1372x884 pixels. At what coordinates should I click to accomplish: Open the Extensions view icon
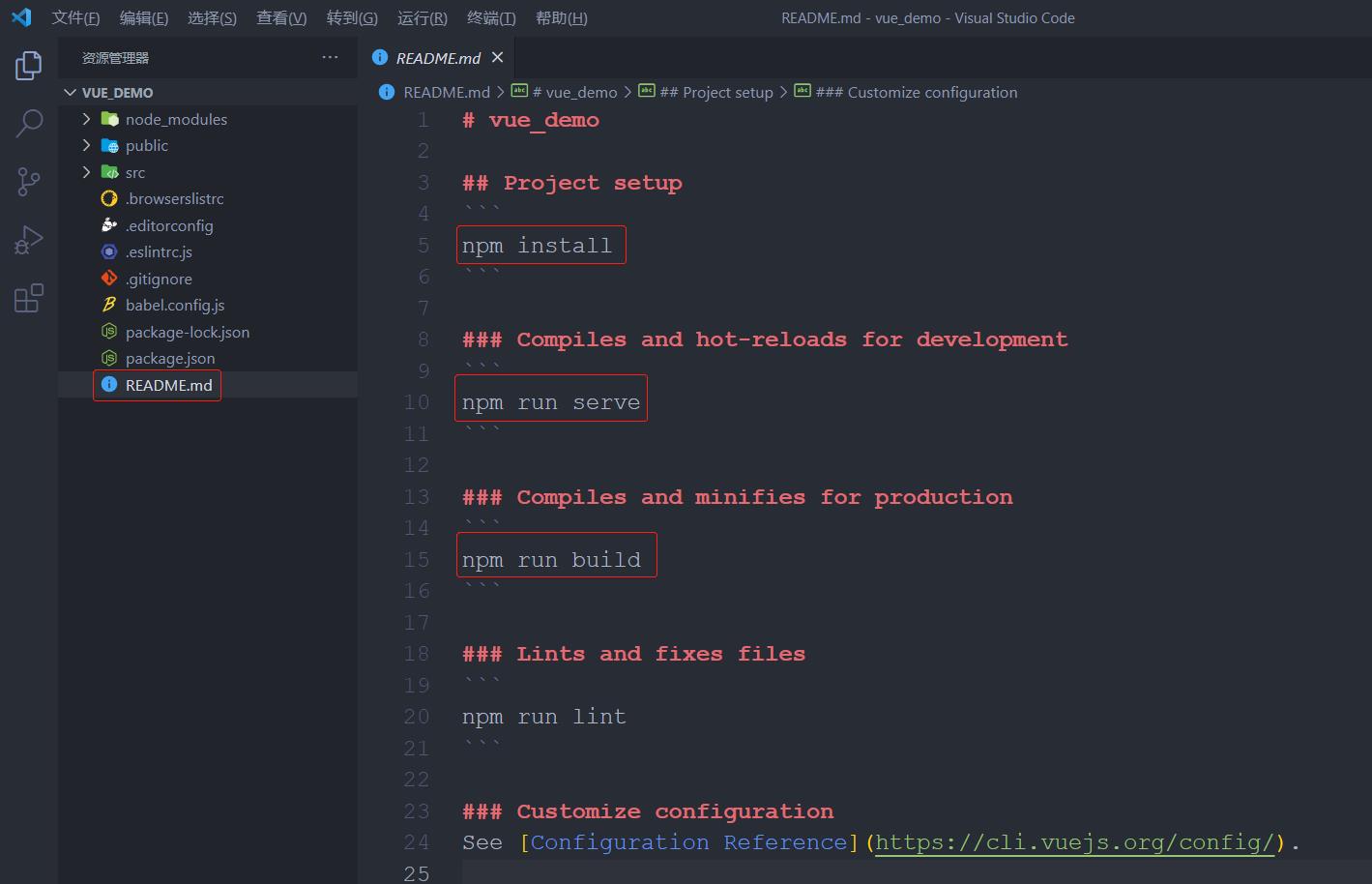coord(29,298)
